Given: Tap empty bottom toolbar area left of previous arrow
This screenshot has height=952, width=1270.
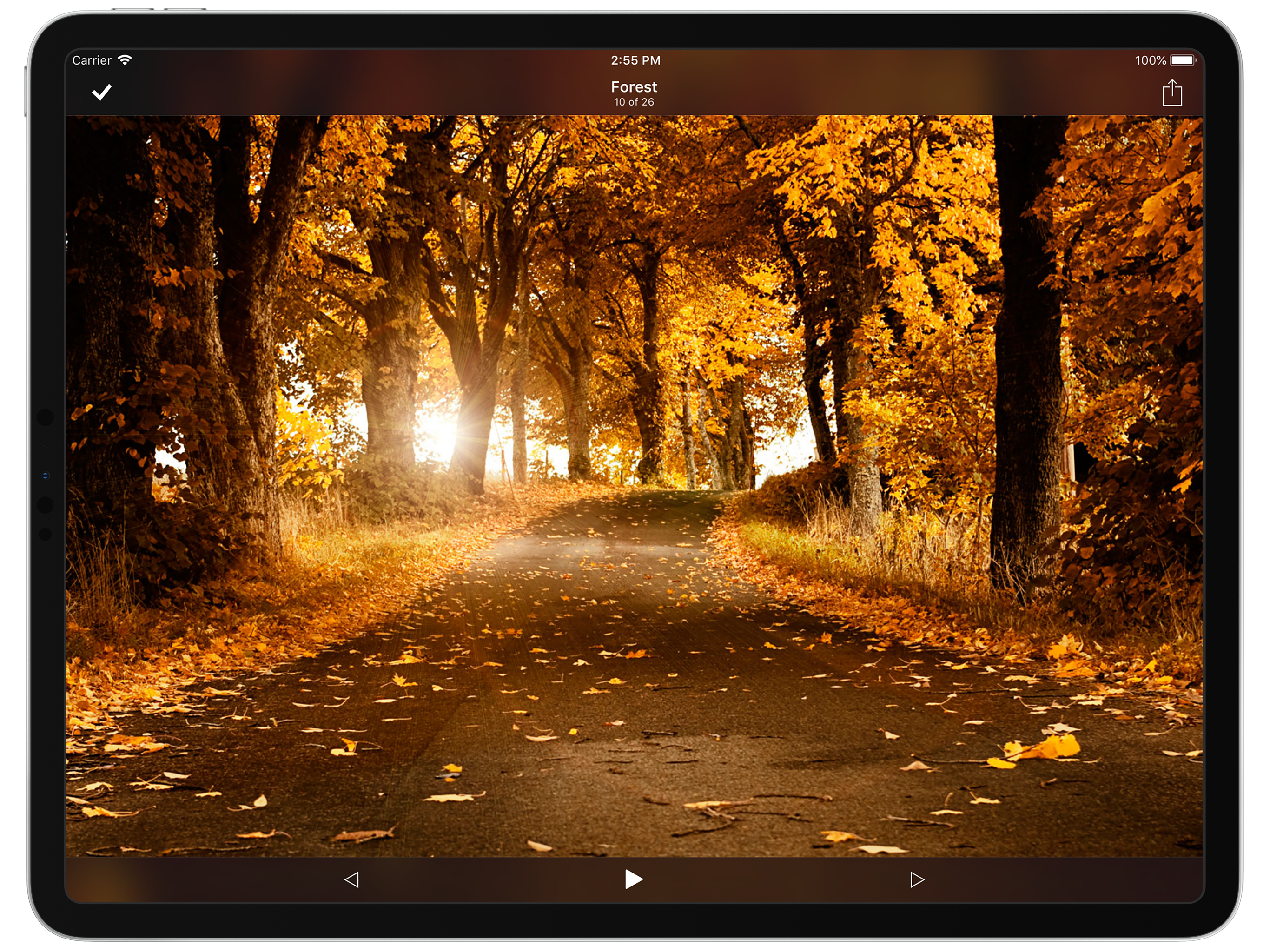Looking at the screenshot, I should click(201, 879).
